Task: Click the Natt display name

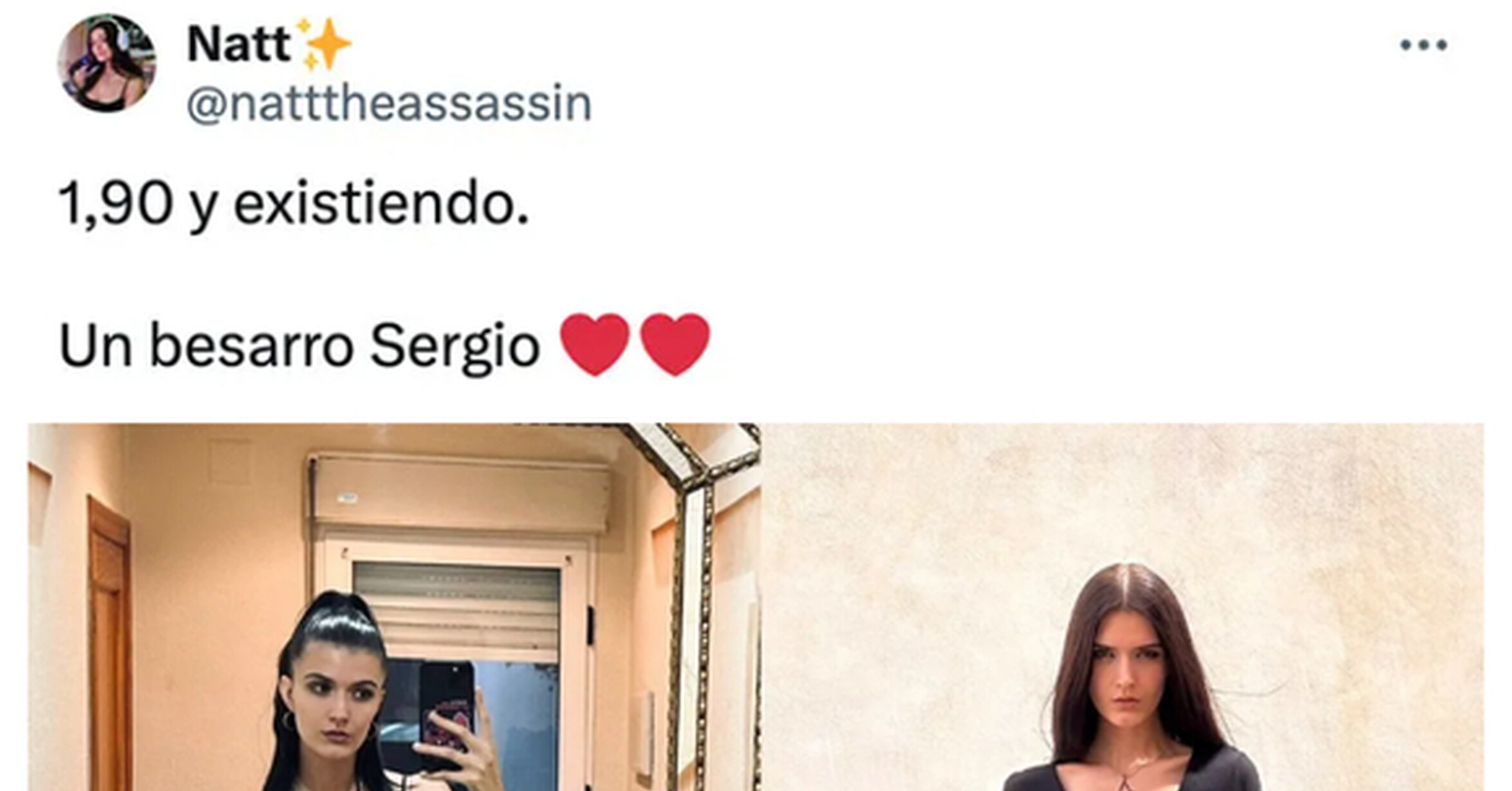Action: [x=238, y=44]
